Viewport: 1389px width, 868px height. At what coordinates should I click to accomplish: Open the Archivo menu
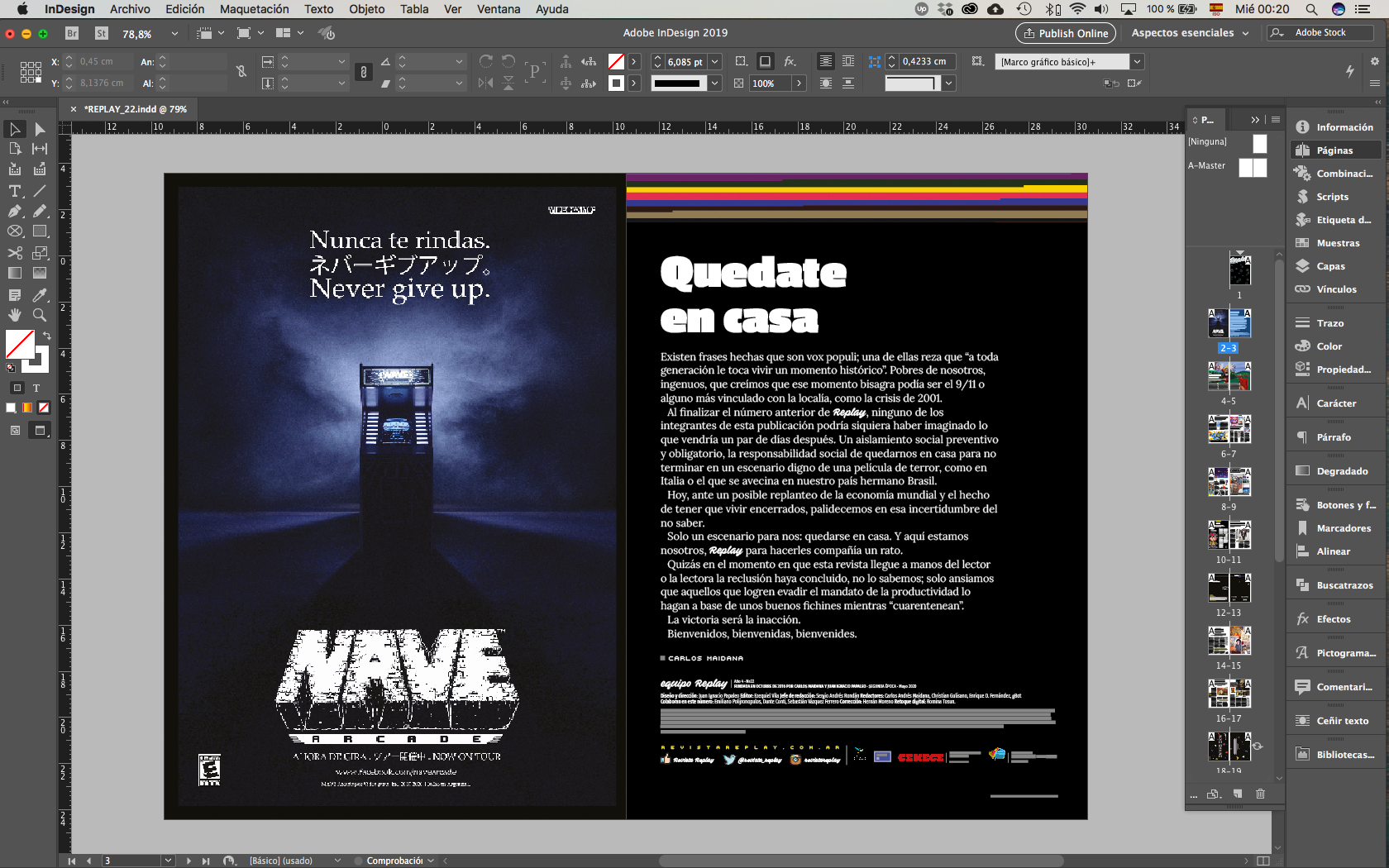(130, 9)
